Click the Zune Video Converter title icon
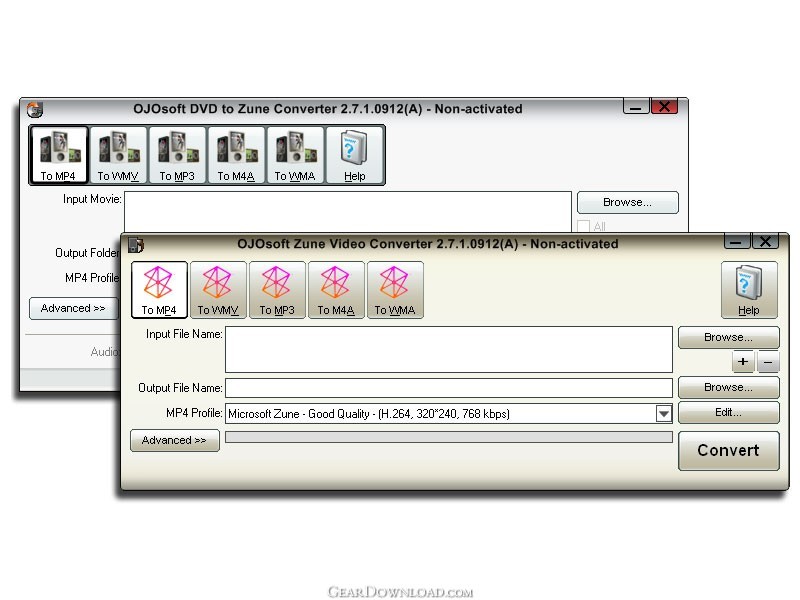This screenshot has height=600, width=800. click(x=136, y=245)
